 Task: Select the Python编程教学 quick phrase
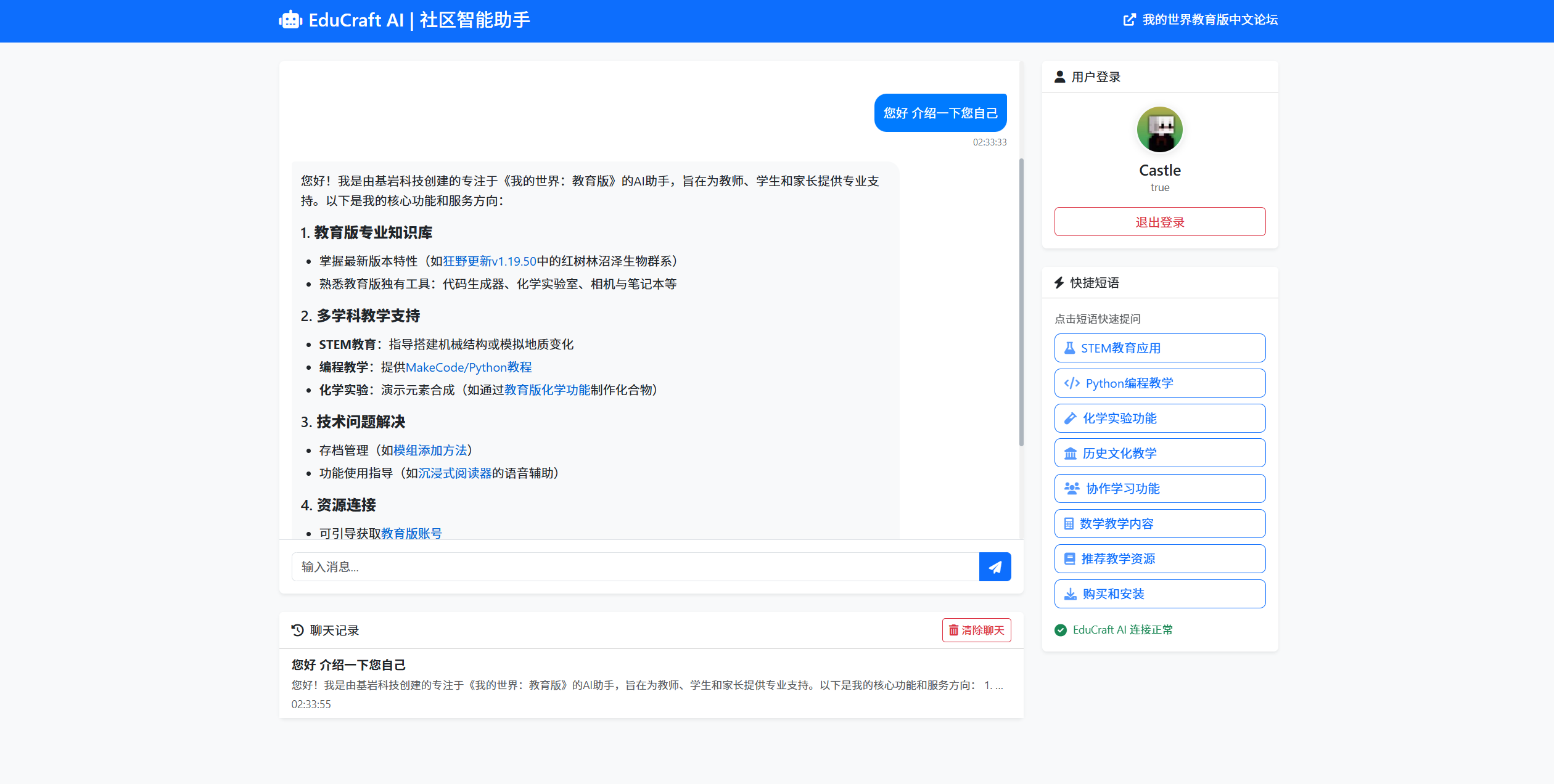(1160, 383)
